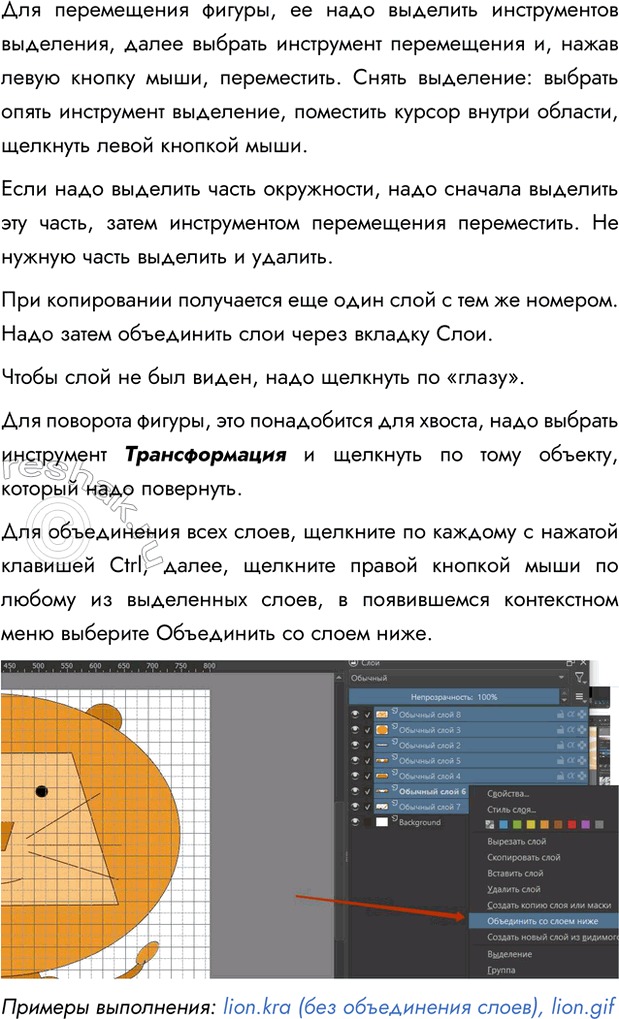Increase opacity with the stepper up arrow
The height and width of the screenshot is (1019, 619).
tap(564, 692)
